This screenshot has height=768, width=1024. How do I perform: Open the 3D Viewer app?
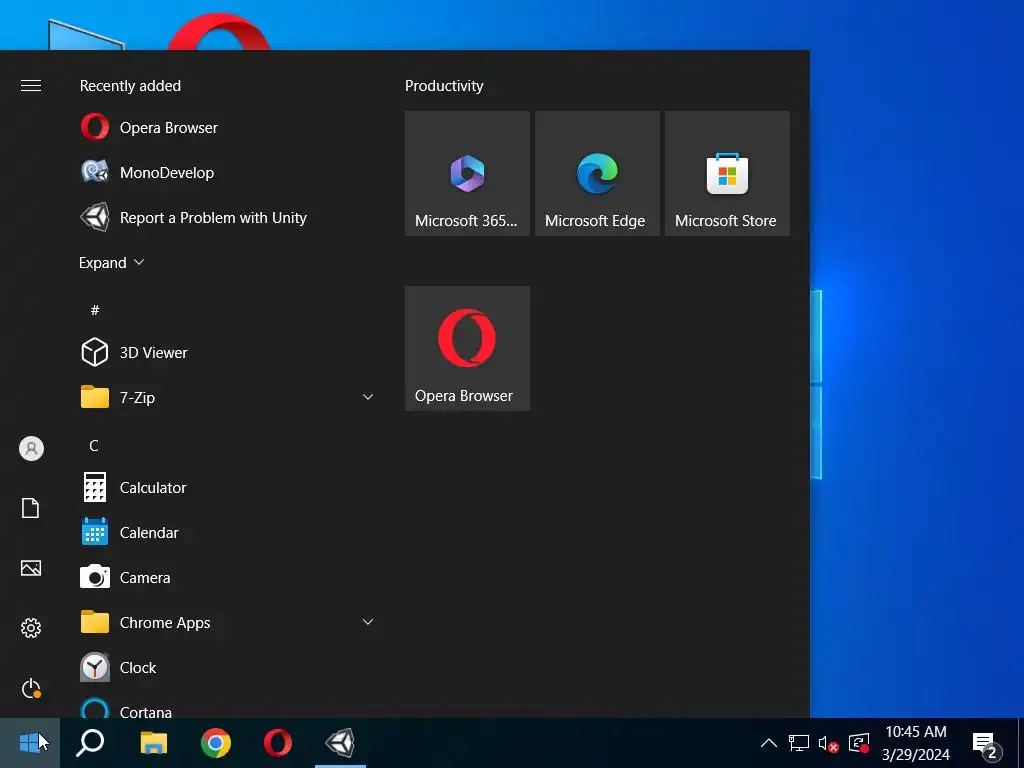225,353
